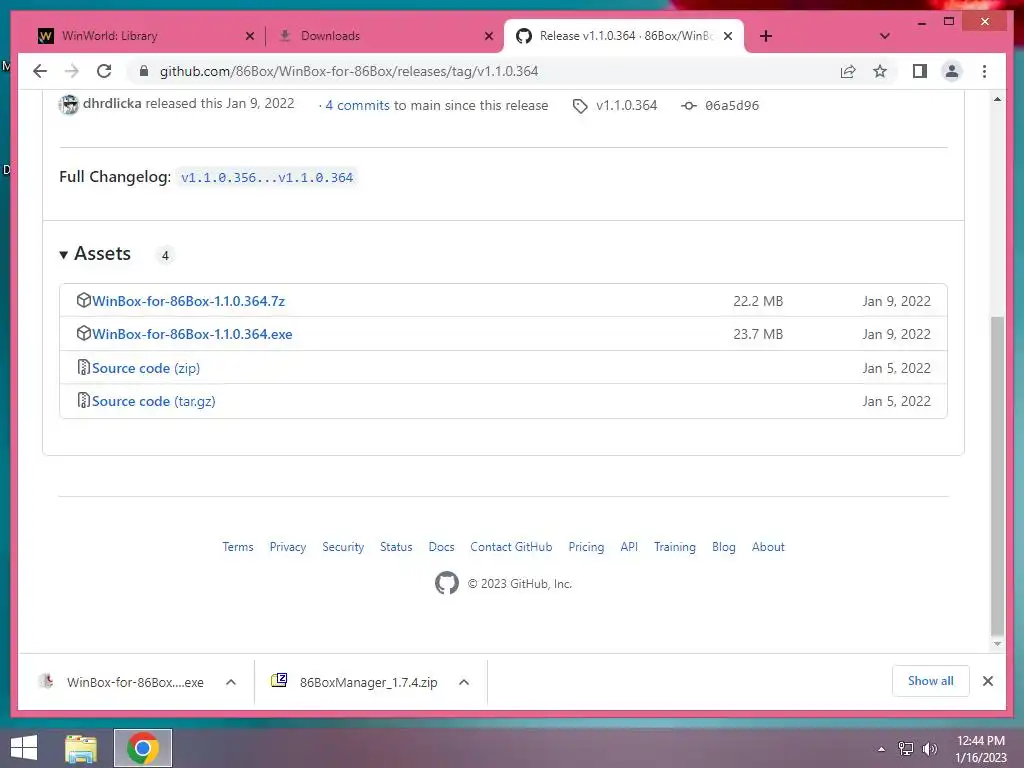Download Source code (zip)
The width and height of the screenshot is (1024, 768).
click(146, 368)
